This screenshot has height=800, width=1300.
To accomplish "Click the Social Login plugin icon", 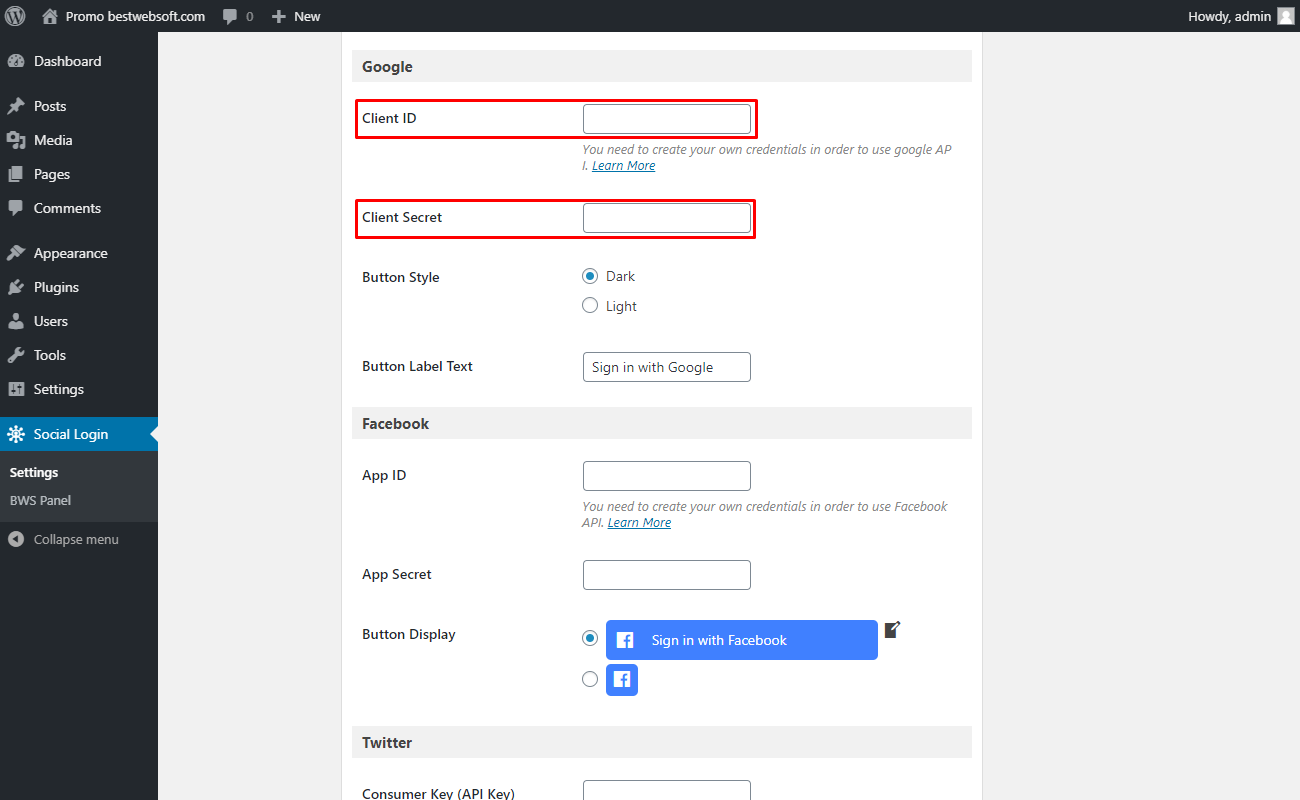I will click(x=16, y=434).
